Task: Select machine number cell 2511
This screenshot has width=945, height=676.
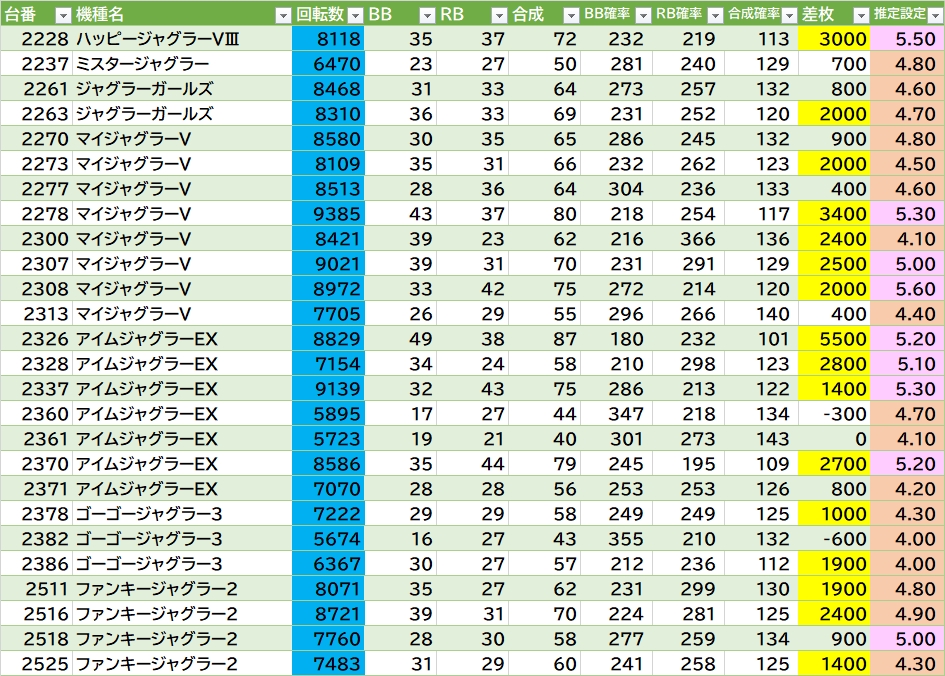Action: click(x=36, y=589)
